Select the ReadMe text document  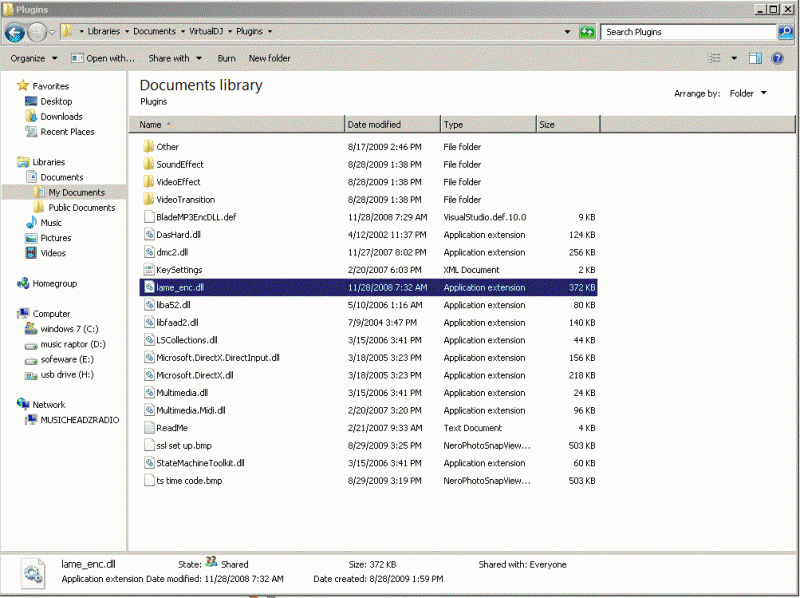tap(172, 428)
